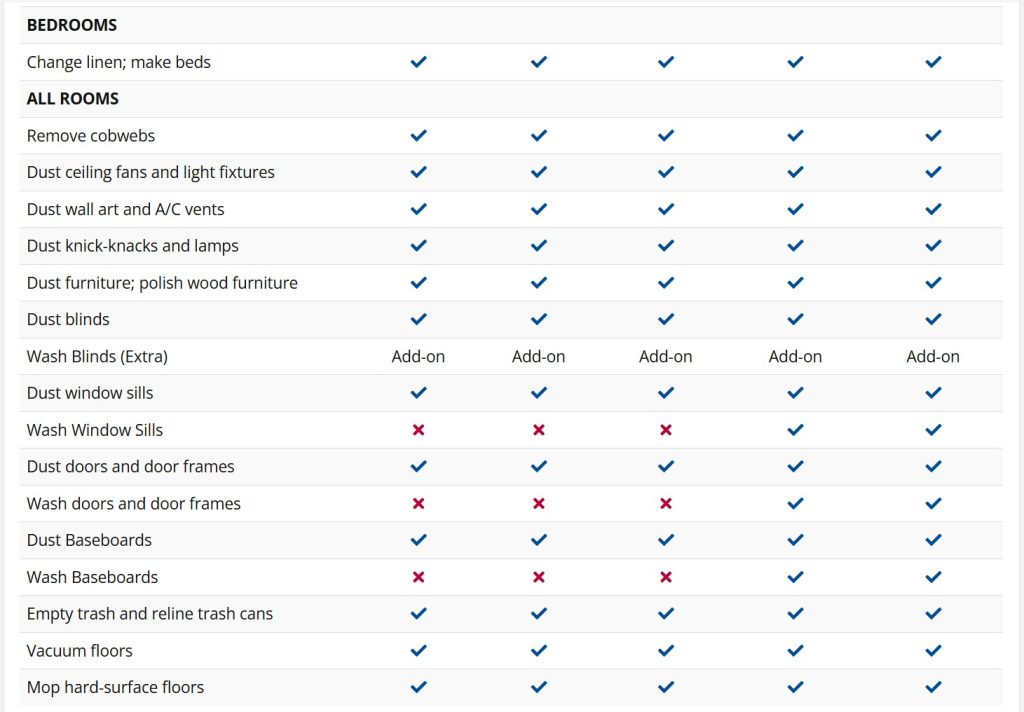The width and height of the screenshot is (1024, 712).
Task: Click last-column checkmark for Mop hard-surface floors
Action: point(933,688)
